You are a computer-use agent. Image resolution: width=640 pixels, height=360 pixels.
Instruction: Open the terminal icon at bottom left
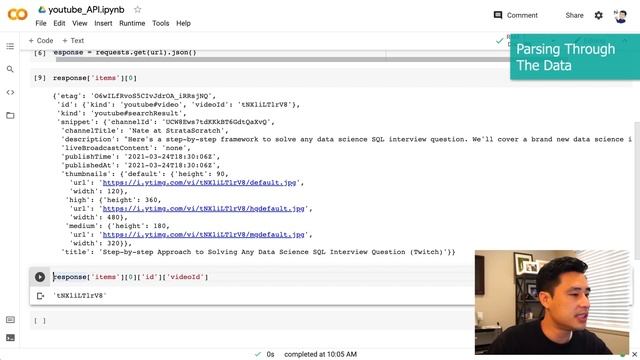point(10,338)
